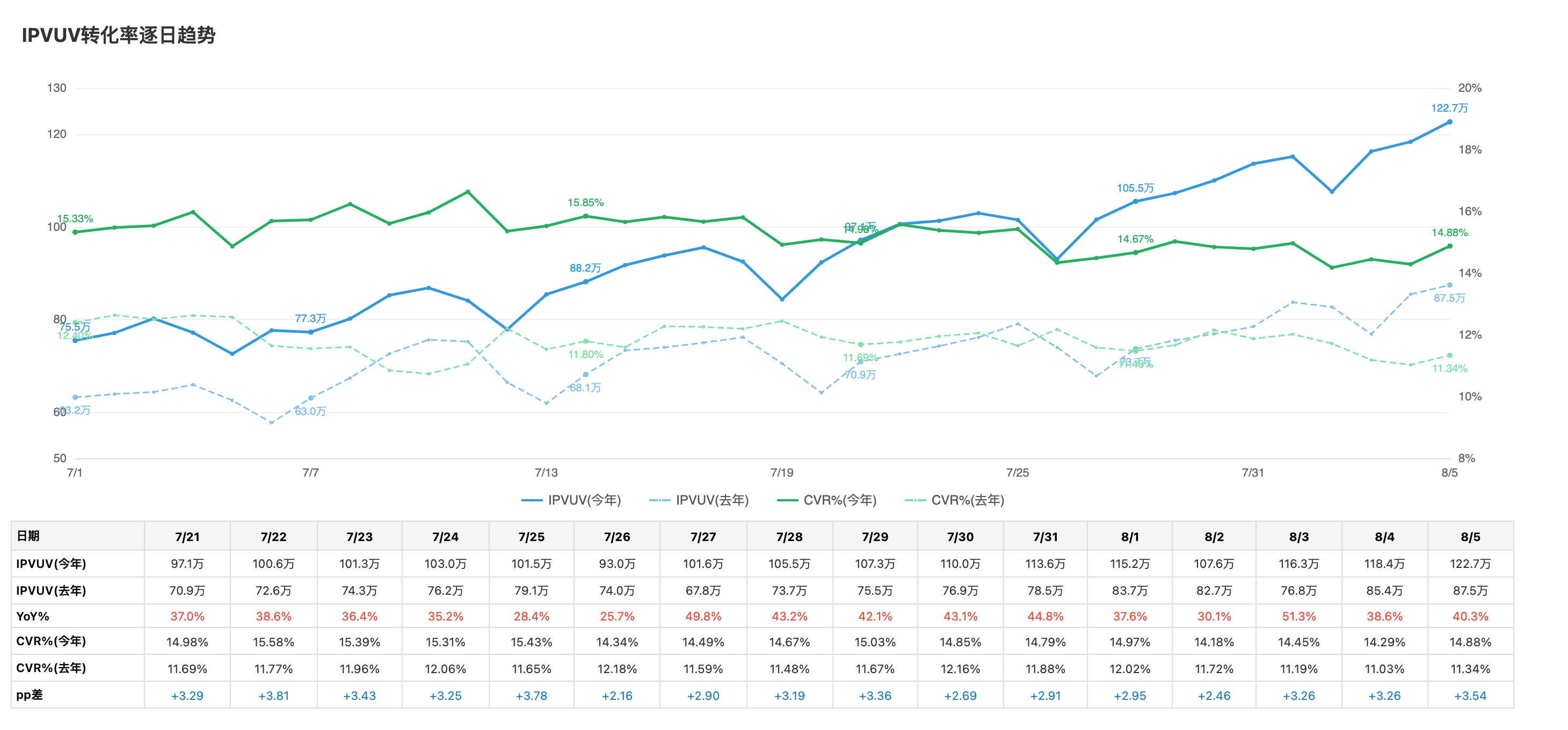The width and height of the screenshot is (1568, 730).
Task: Click the 15.33% starting CVR point
Action: click(x=75, y=232)
